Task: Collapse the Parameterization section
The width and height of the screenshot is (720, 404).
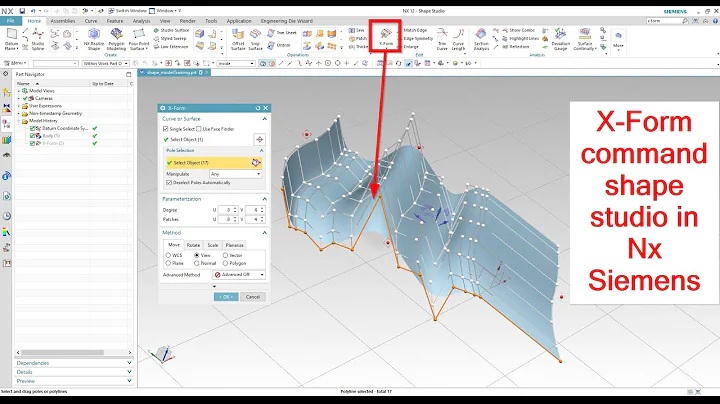Action: click(264, 199)
